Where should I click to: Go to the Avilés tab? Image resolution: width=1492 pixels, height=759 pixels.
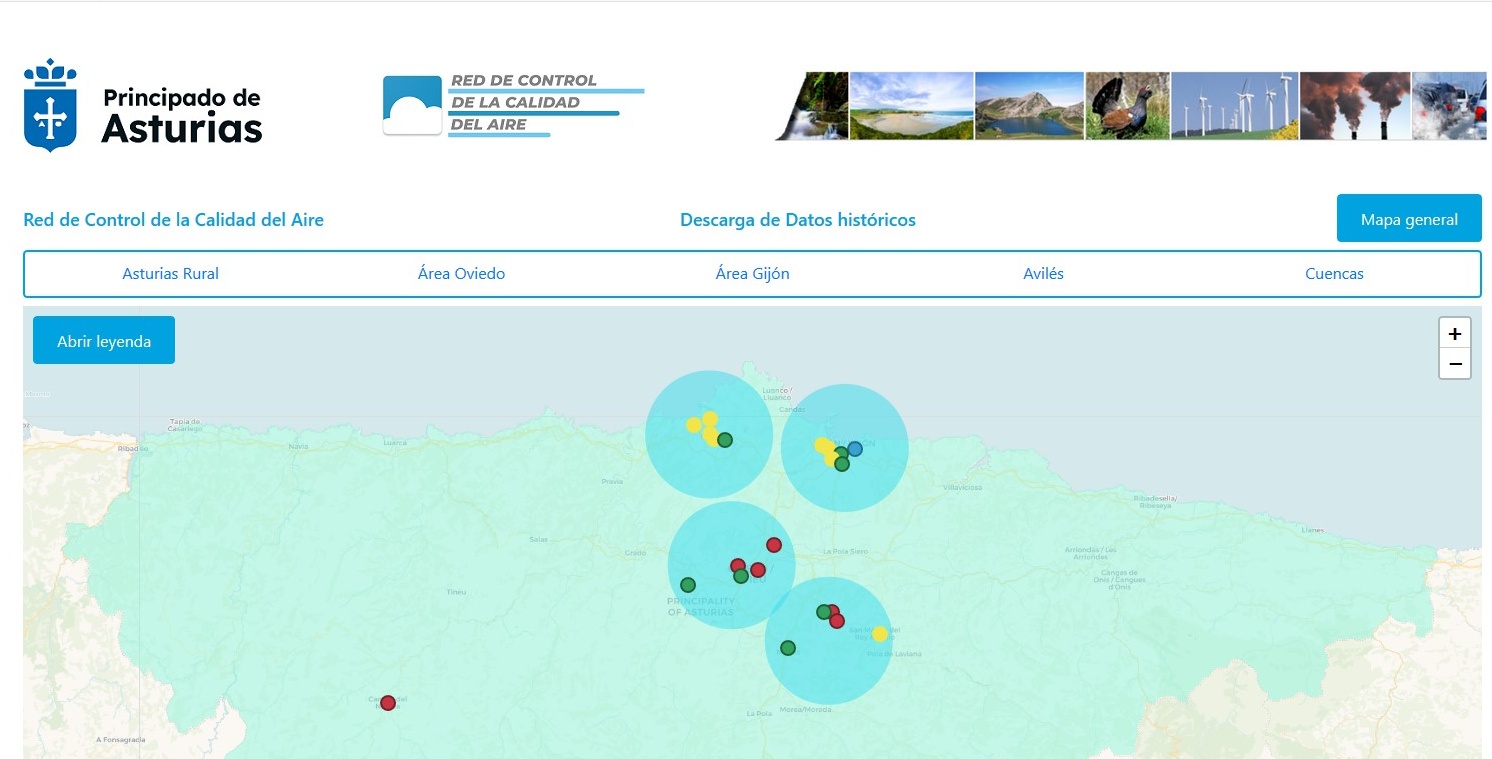pyautogui.click(x=1043, y=274)
